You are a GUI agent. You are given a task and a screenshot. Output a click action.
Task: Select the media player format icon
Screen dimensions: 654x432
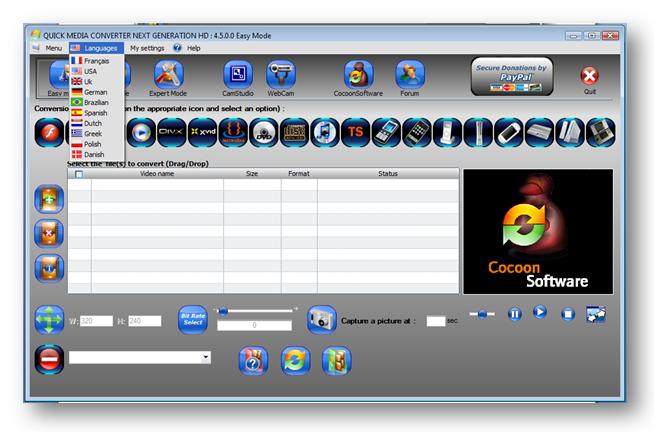(x=141, y=133)
